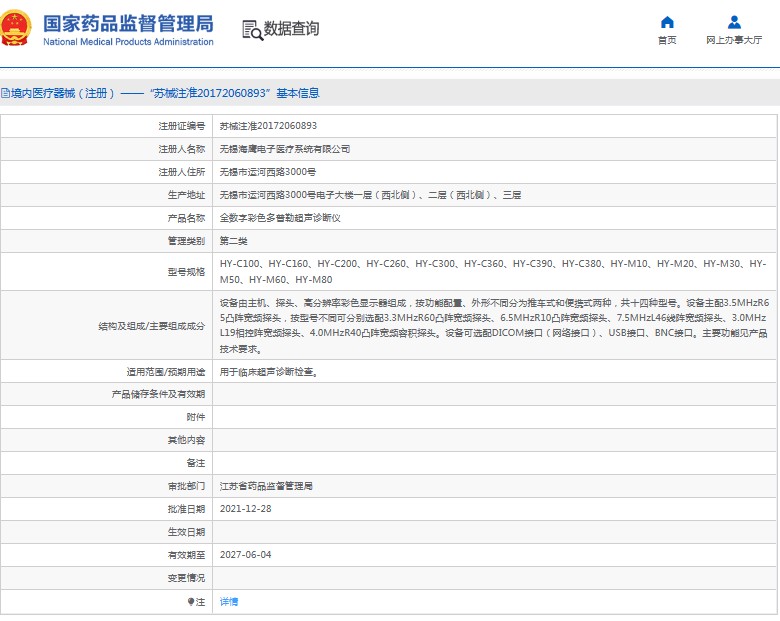Screen dimensions: 780x621
Task: Click the 附件 row label
Action: (195, 417)
